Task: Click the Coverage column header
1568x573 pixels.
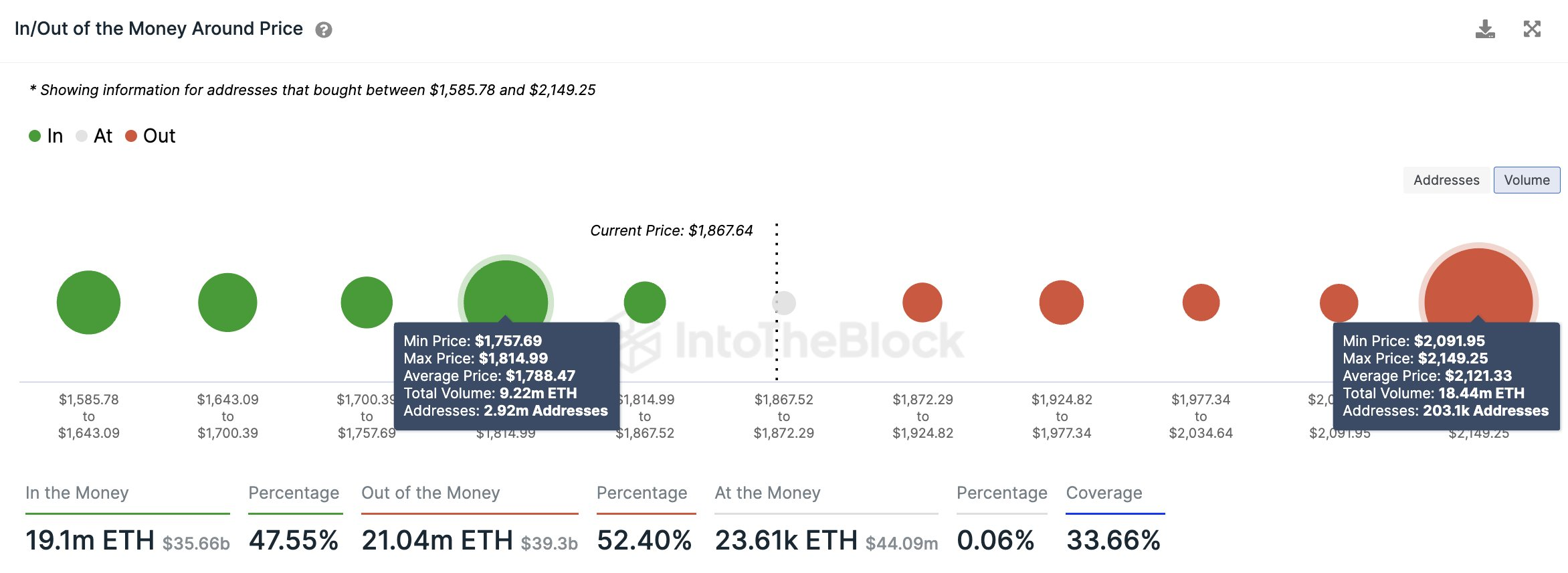Action: (1103, 493)
